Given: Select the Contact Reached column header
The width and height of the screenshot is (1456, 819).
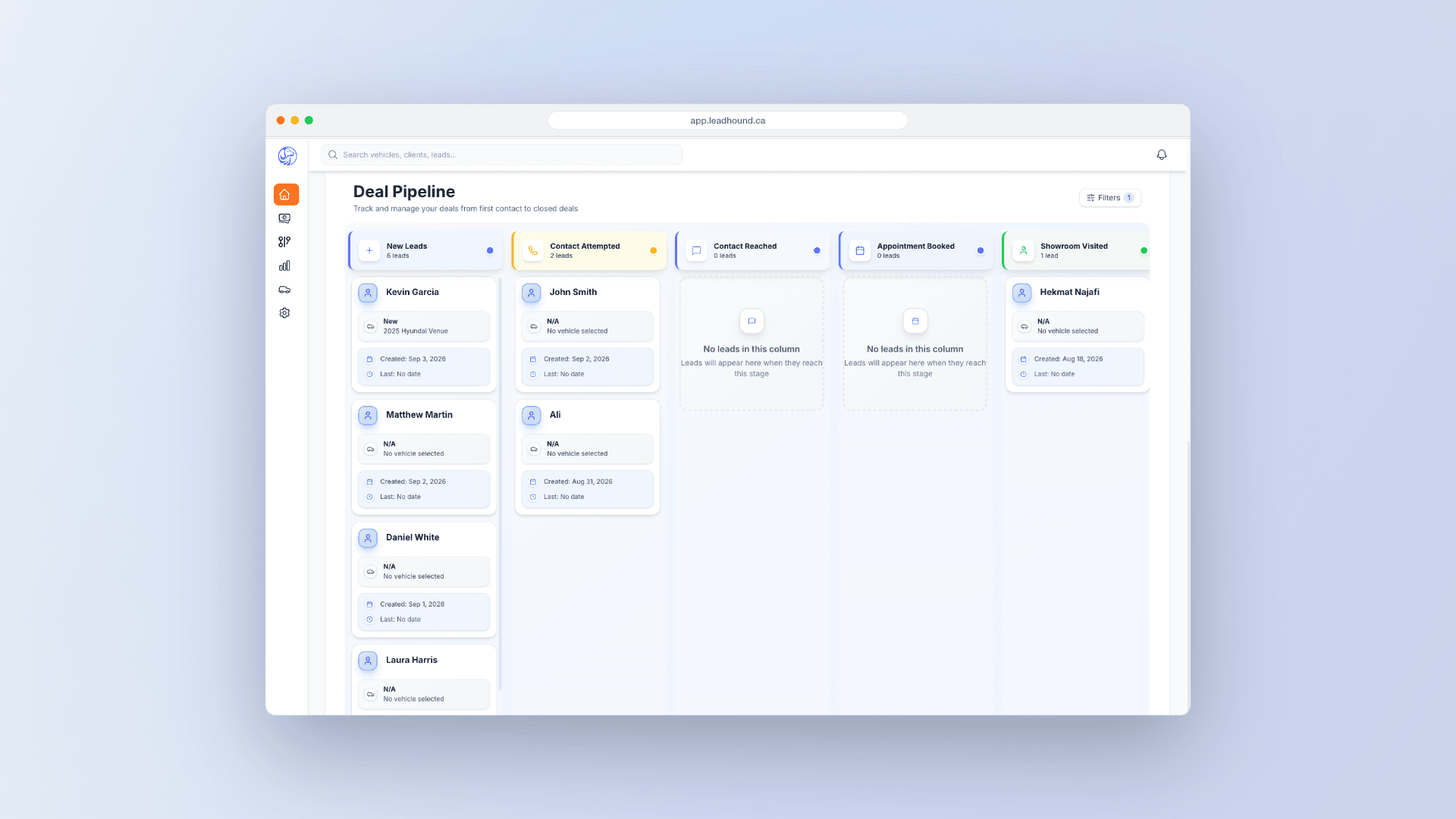Looking at the screenshot, I should (x=752, y=250).
